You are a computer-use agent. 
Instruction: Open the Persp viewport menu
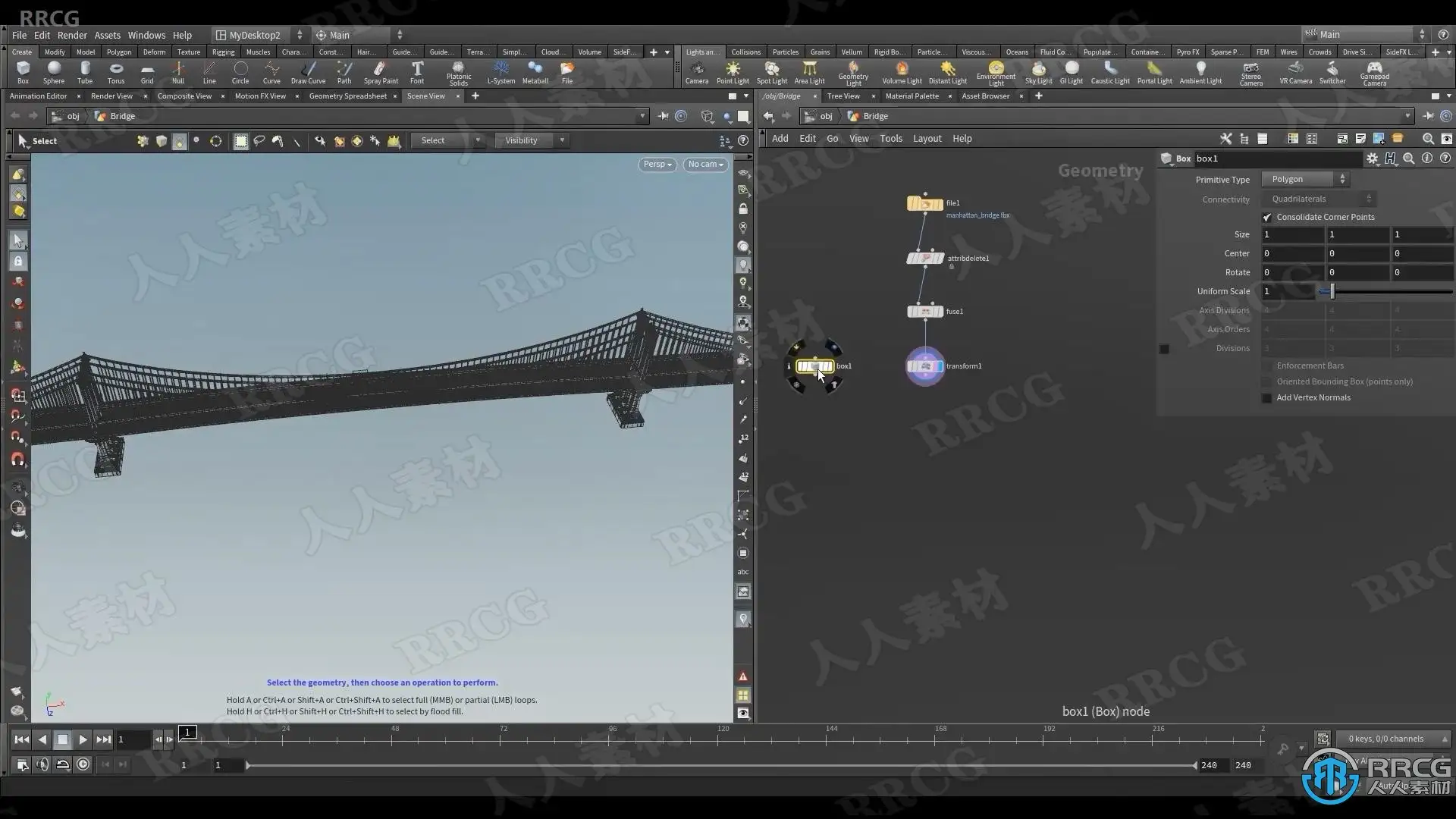(657, 165)
